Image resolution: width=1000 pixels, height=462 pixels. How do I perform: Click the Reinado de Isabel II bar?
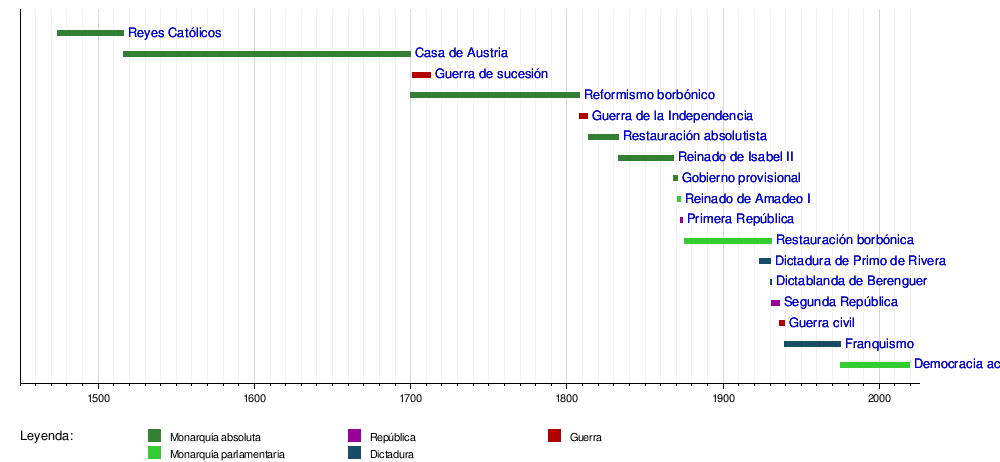645,158
